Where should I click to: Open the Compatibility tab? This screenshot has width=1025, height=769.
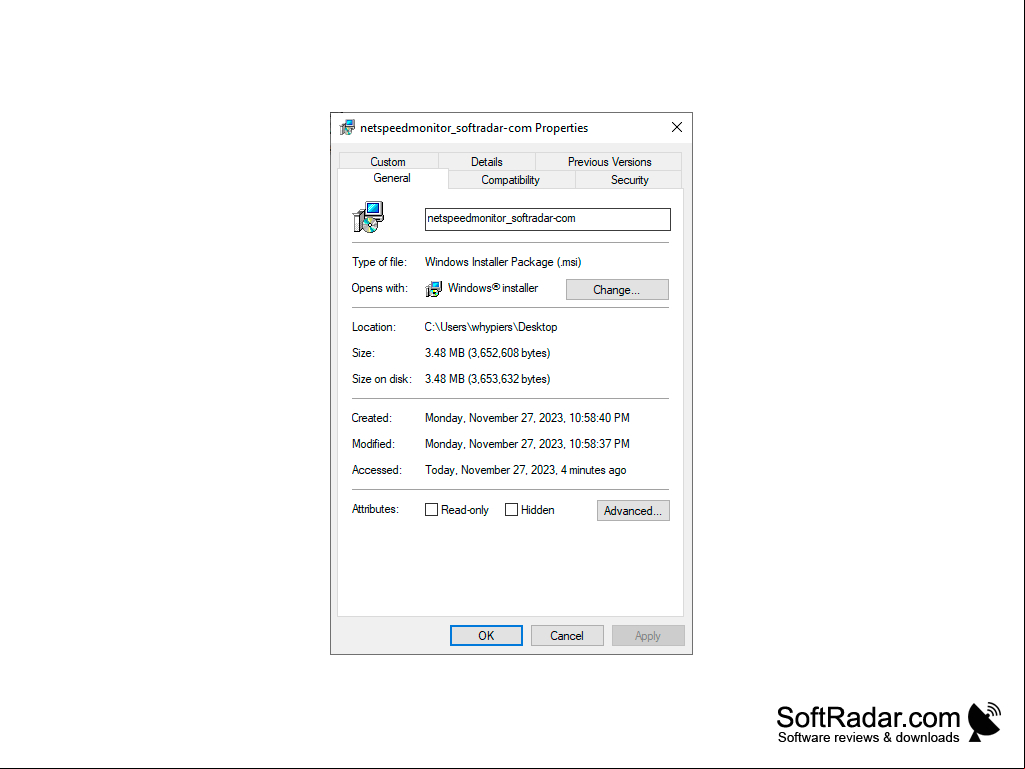click(x=511, y=180)
